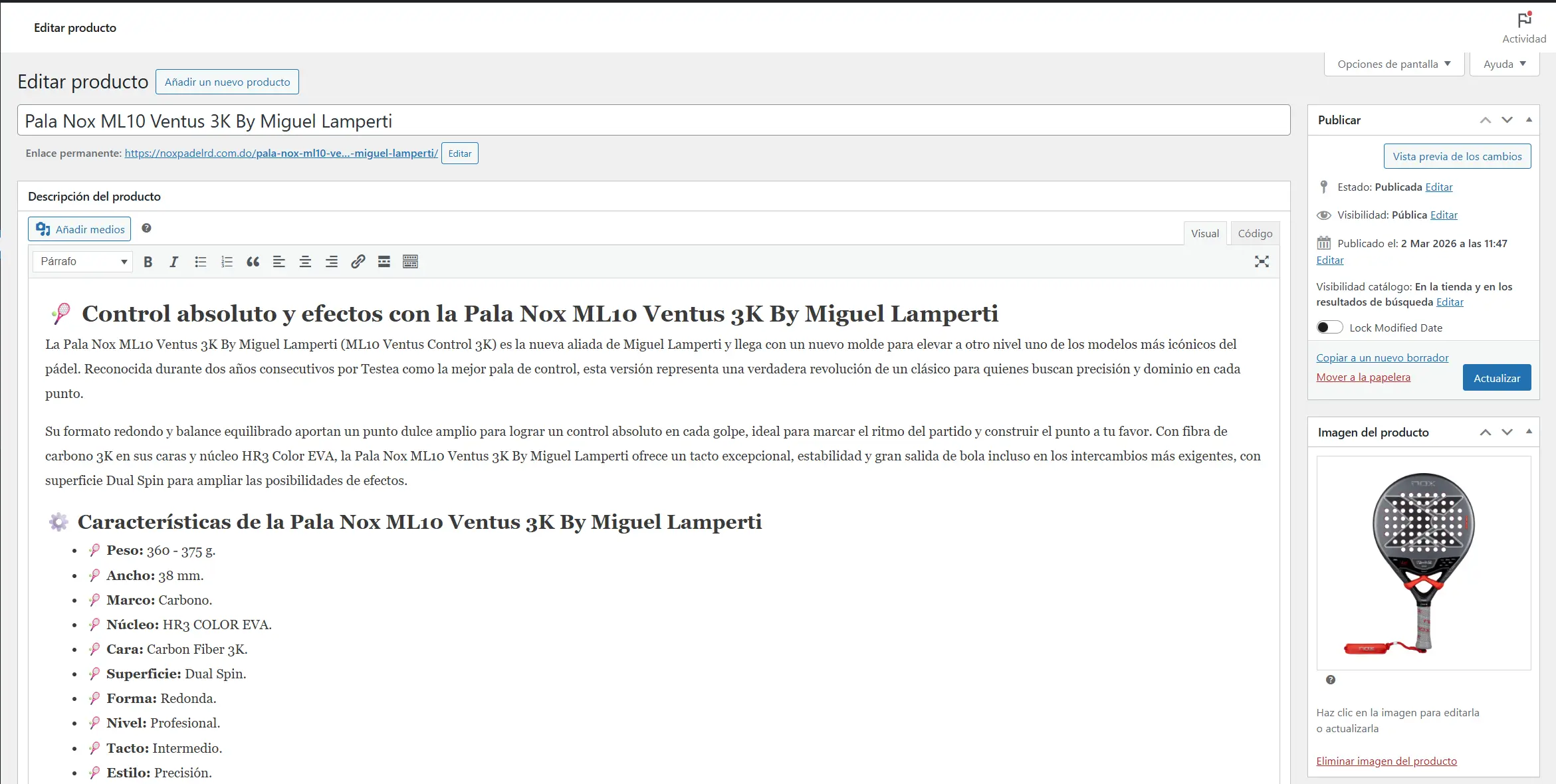Click Vista previa de los cambios
1556x784 pixels.
click(x=1457, y=156)
